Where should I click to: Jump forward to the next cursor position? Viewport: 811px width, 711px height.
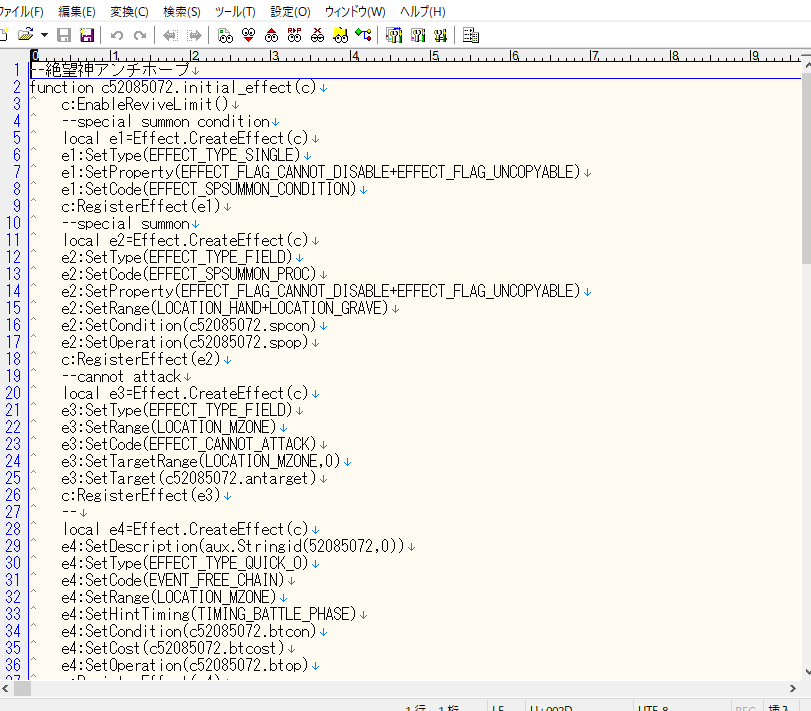pyautogui.click(x=194, y=35)
